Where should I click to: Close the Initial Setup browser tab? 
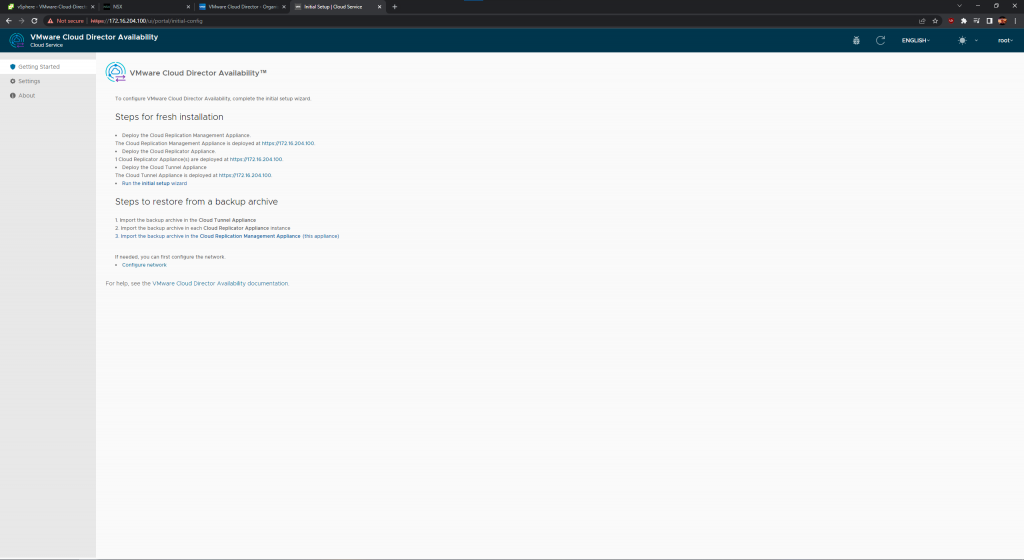tap(379, 7)
